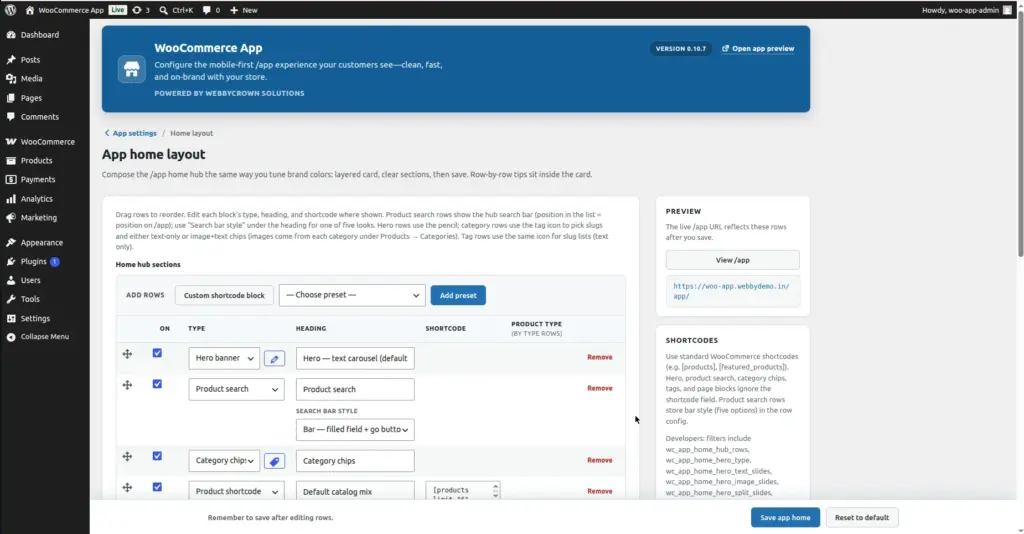The width and height of the screenshot is (1024, 534).
Task: Remove the Category chips row
Action: [600, 460]
